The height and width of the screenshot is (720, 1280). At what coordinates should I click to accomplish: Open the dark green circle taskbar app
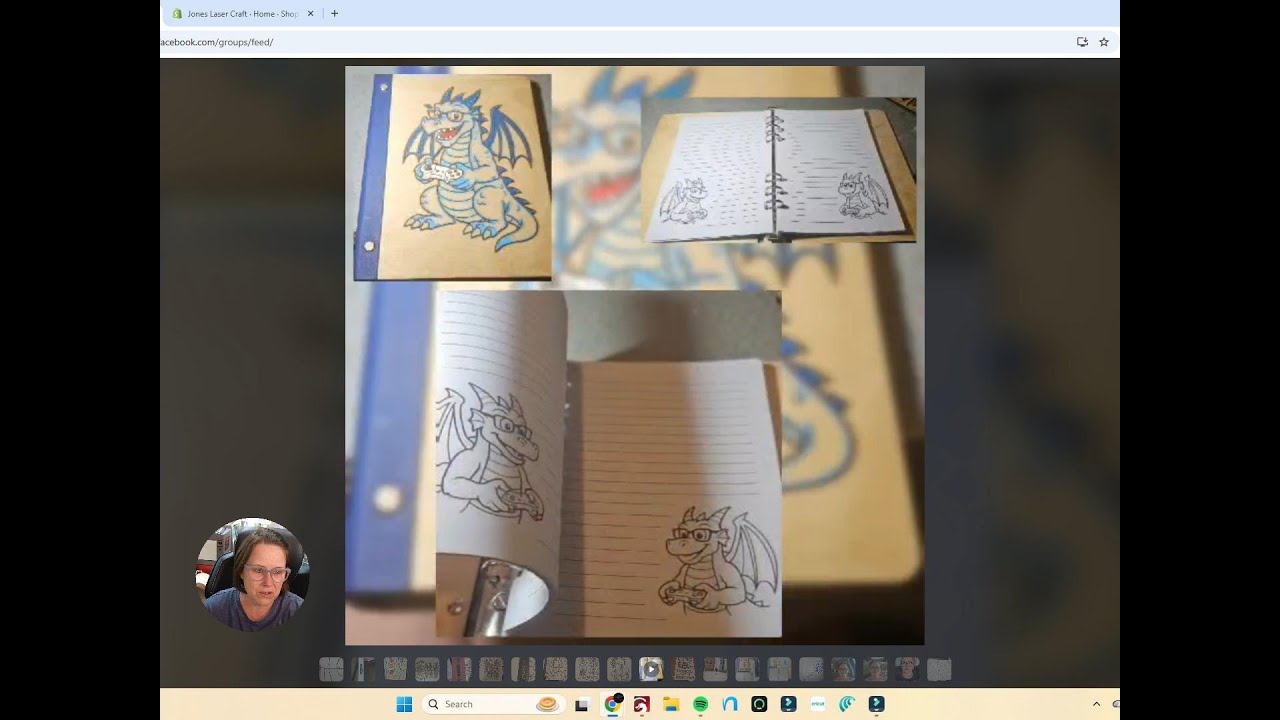click(x=759, y=704)
